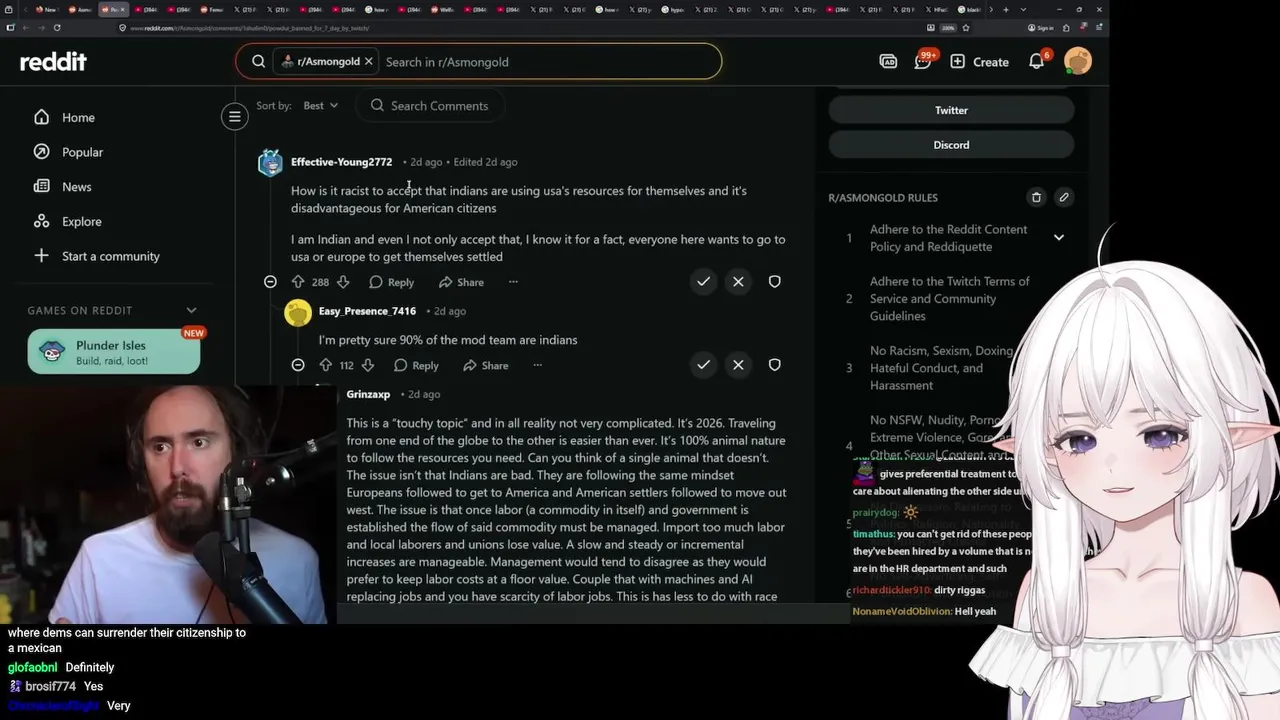Open the Plunder Isles game card
The image size is (1280, 720).
click(114, 352)
